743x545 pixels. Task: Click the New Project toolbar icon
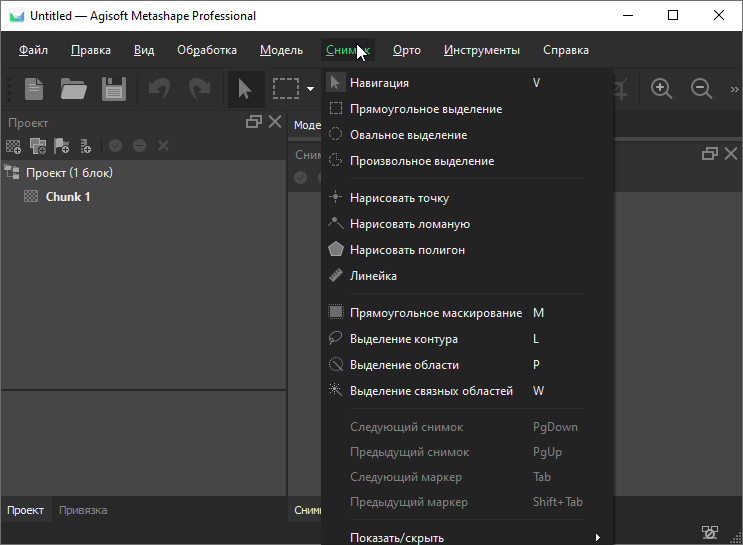coord(34,89)
